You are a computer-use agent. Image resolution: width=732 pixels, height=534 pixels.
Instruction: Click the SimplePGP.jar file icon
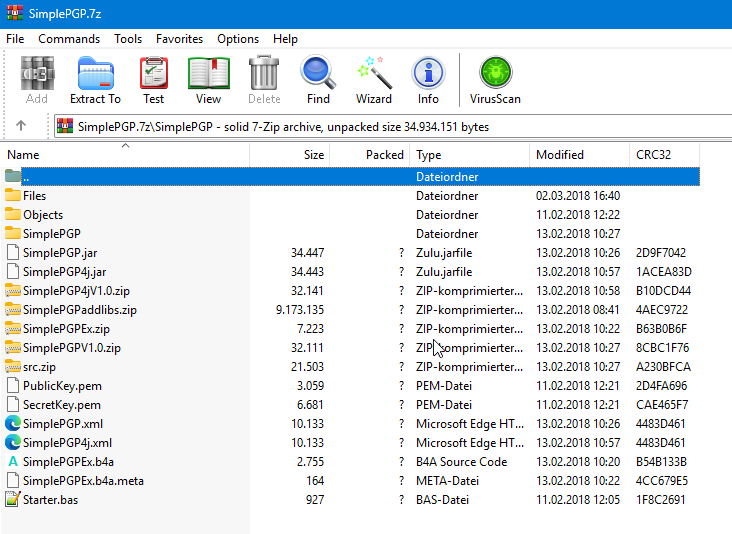tap(13, 253)
